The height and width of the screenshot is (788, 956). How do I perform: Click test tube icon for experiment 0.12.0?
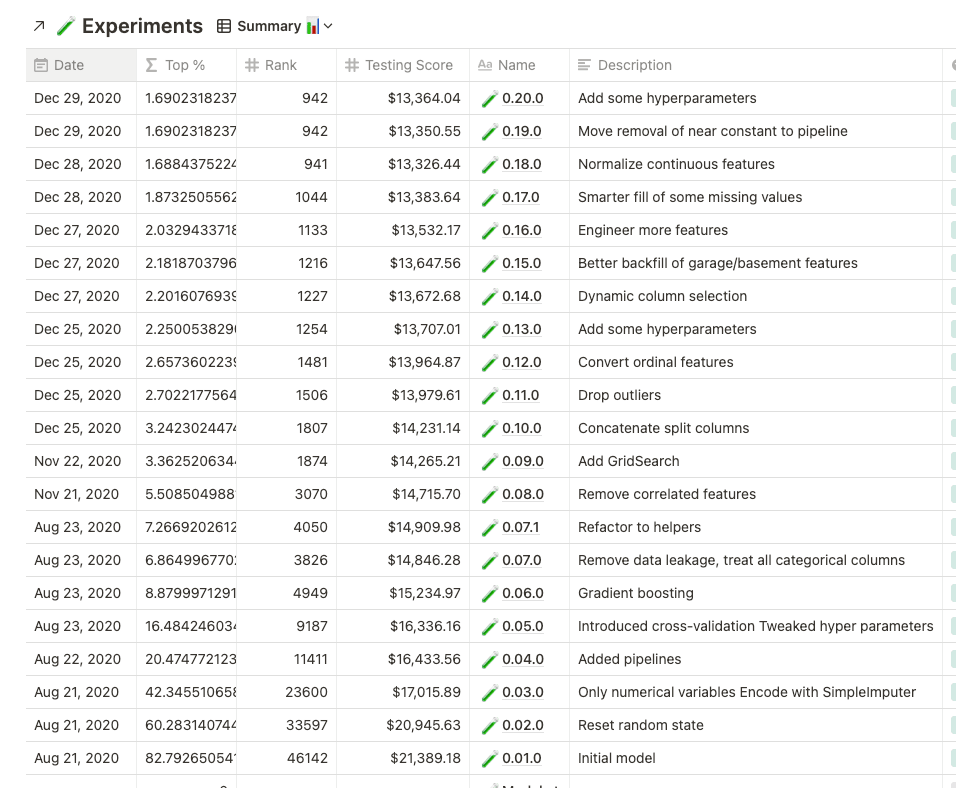click(x=490, y=363)
